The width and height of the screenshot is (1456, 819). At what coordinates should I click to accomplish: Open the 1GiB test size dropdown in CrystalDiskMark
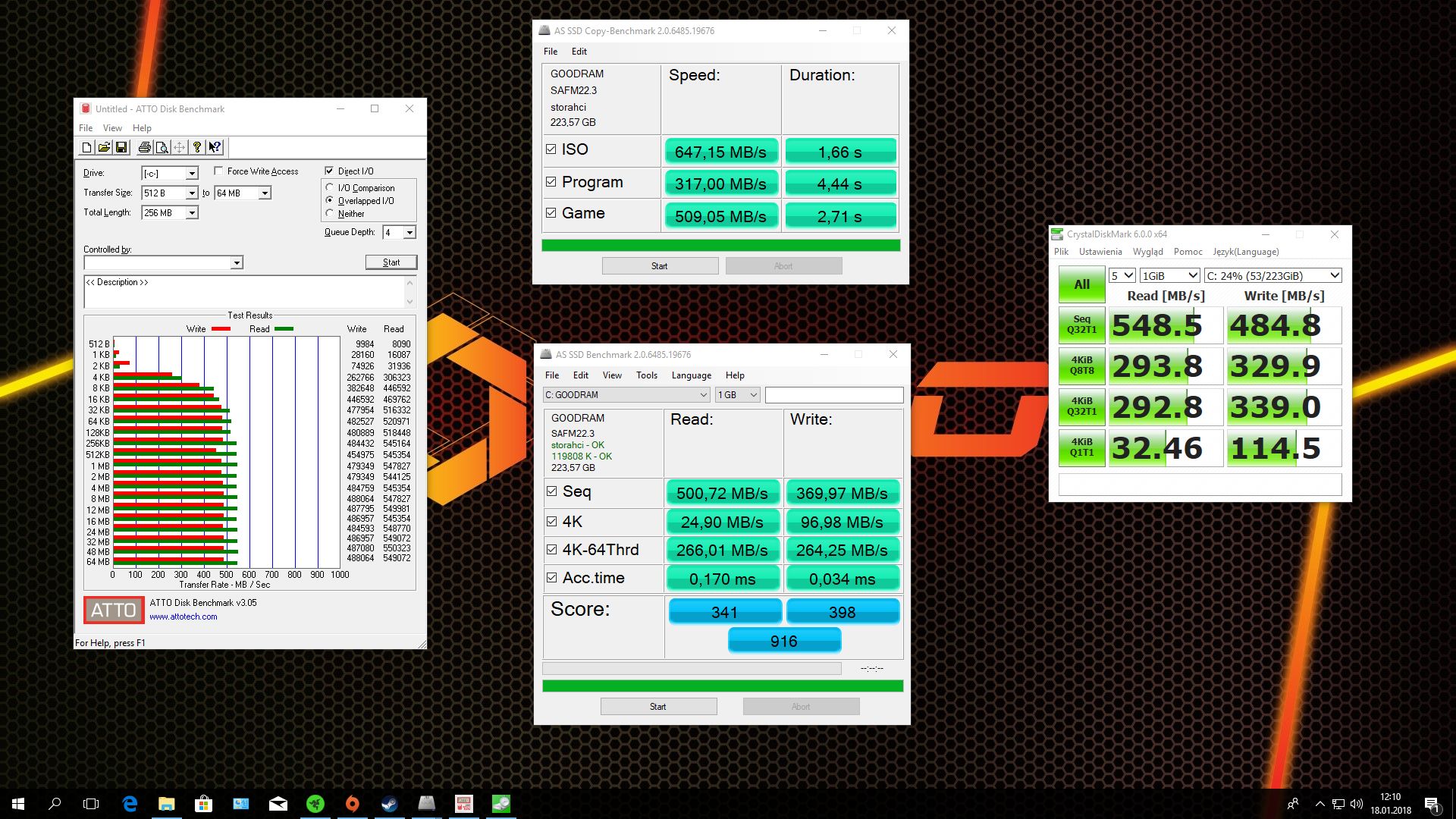[x=1169, y=275]
